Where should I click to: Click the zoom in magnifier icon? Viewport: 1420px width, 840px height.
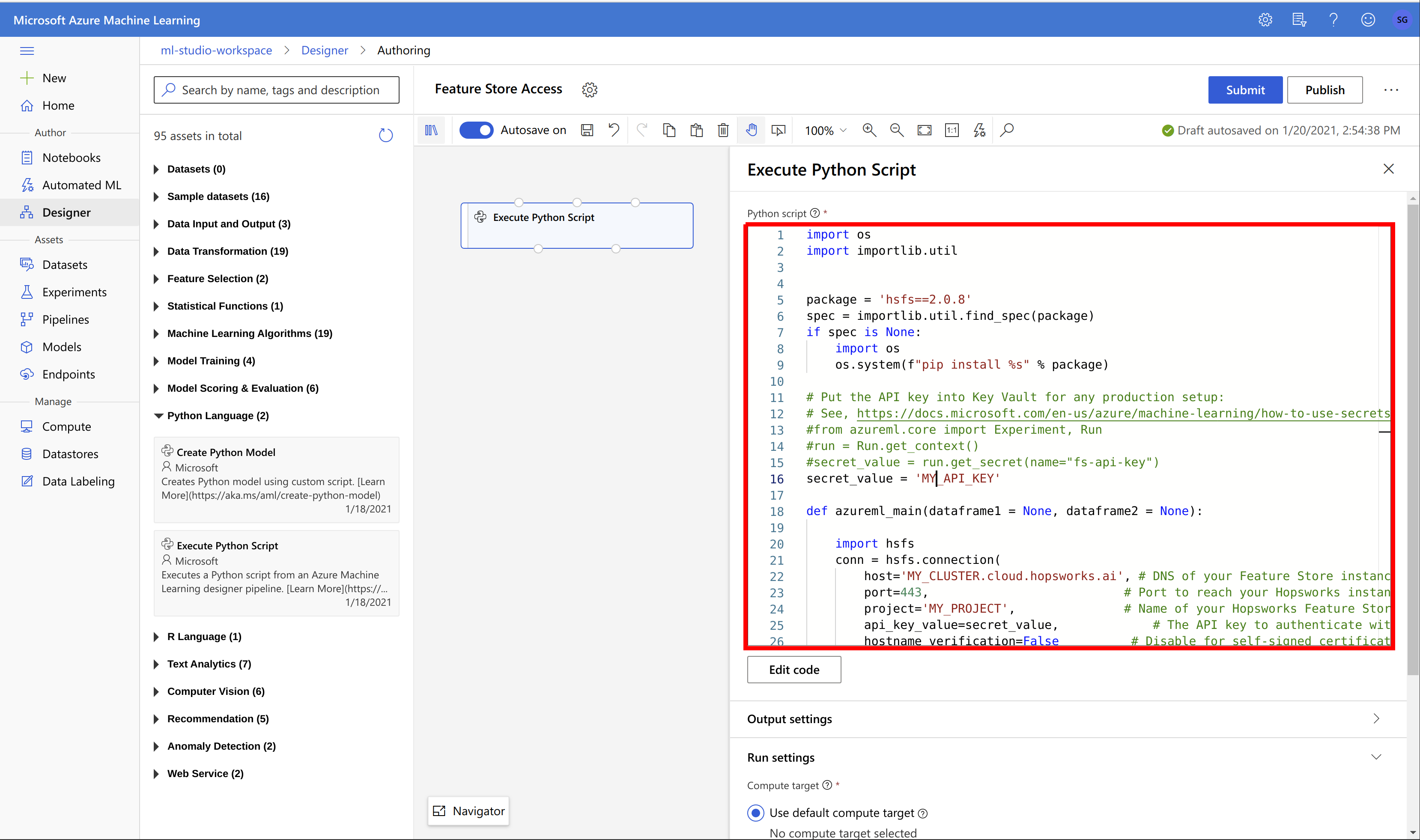click(869, 130)
